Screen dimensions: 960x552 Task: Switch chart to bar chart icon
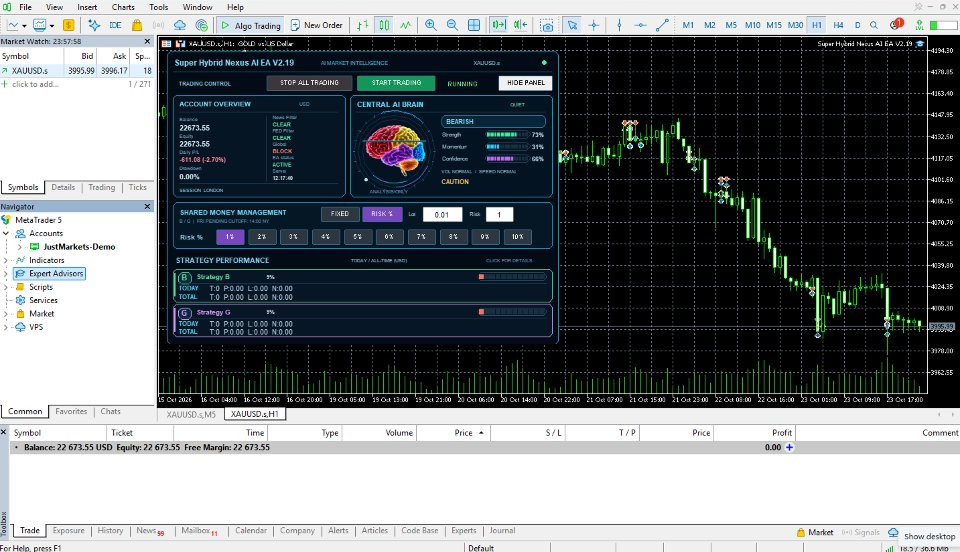coord(363,25)
